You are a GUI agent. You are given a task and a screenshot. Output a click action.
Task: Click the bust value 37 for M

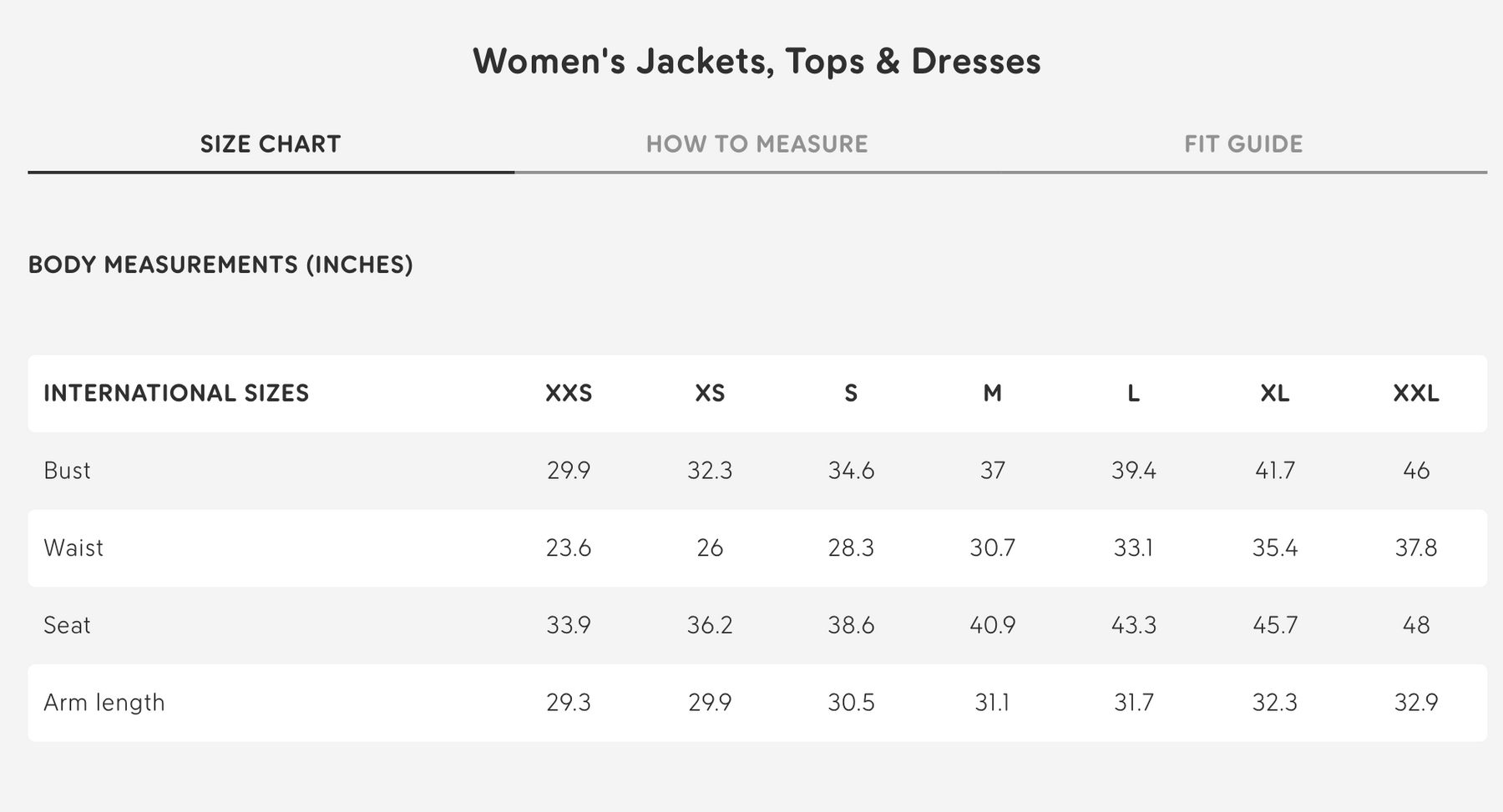point(992,471)
